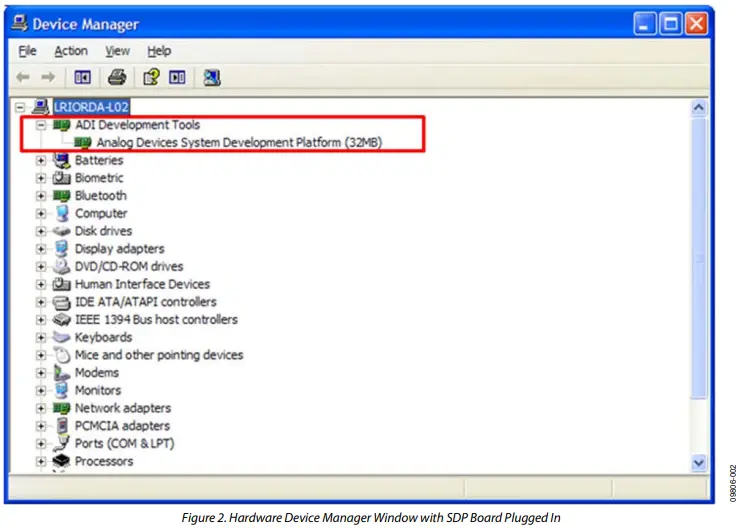The height and width of the screenshot is (528, 741).
Task: Maximize the Device Manager window
Action: coord(671,23)
